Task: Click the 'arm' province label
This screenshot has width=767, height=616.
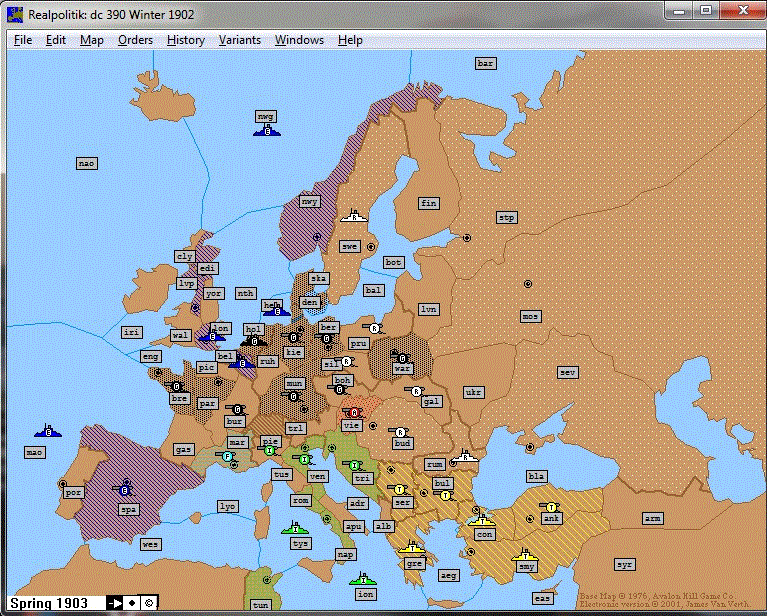Action: click(x=653, y=518)
